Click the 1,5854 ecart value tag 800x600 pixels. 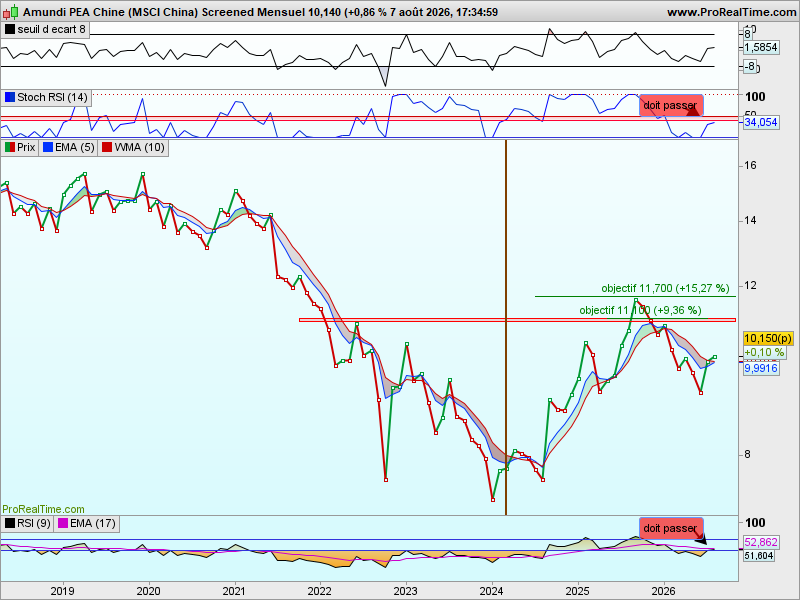[761, 47]
